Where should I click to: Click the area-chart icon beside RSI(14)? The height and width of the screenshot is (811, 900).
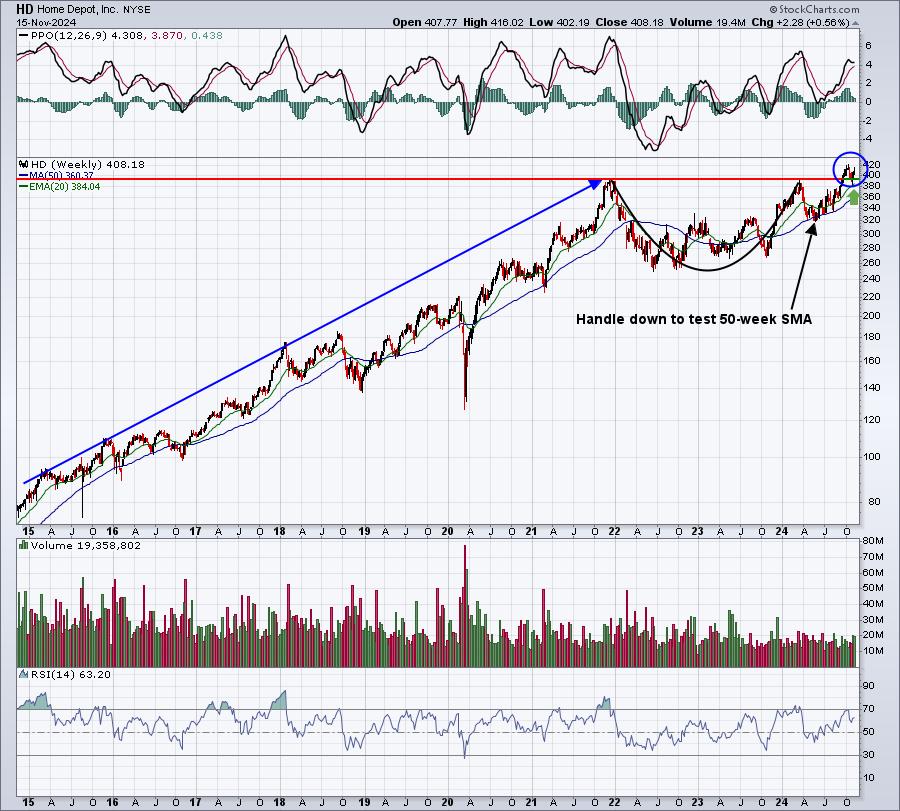point(24,674)
